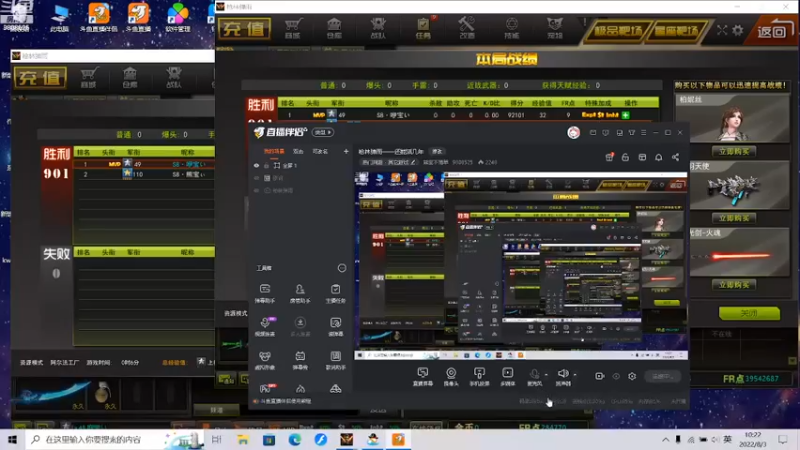
Task: Open 主播任务 tool in streaming toolbox
Action: pos(335,293)
